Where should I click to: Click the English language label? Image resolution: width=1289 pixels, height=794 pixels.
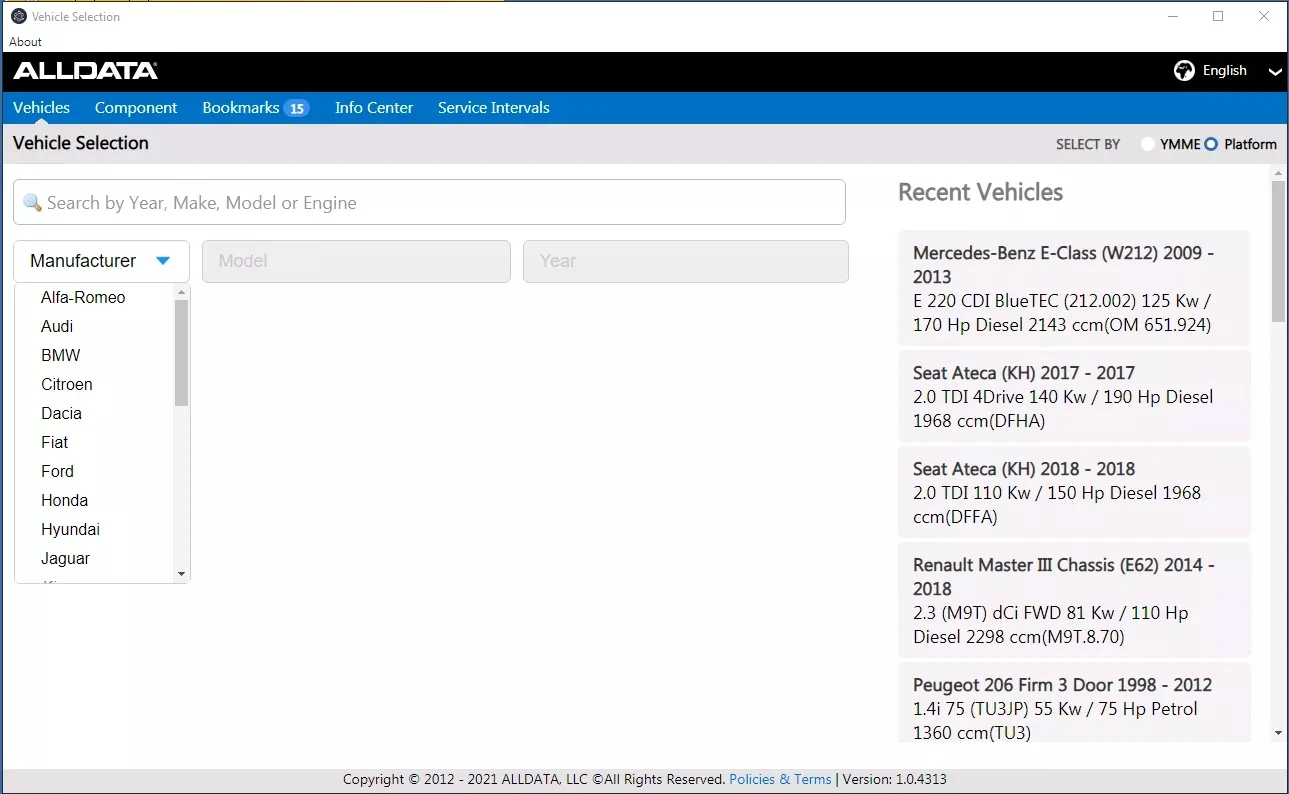pyautogui.click(x=1225, y=71)
